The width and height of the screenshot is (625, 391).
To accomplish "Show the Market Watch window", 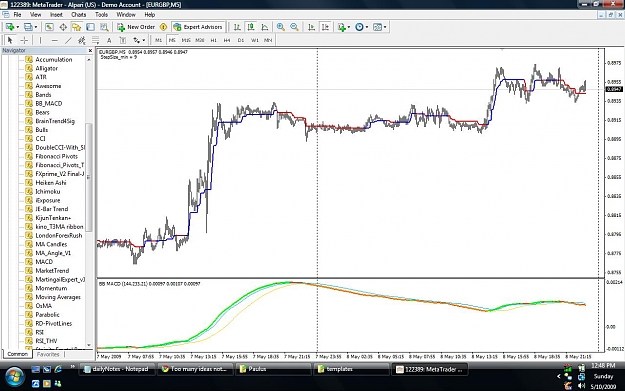I will click(49, 27).
